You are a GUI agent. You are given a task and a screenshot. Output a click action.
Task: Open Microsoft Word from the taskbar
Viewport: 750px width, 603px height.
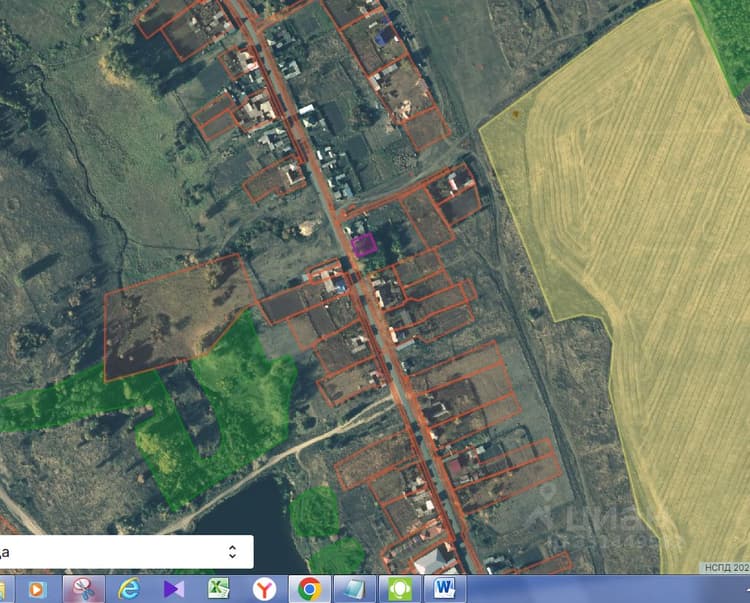point(444,588)
